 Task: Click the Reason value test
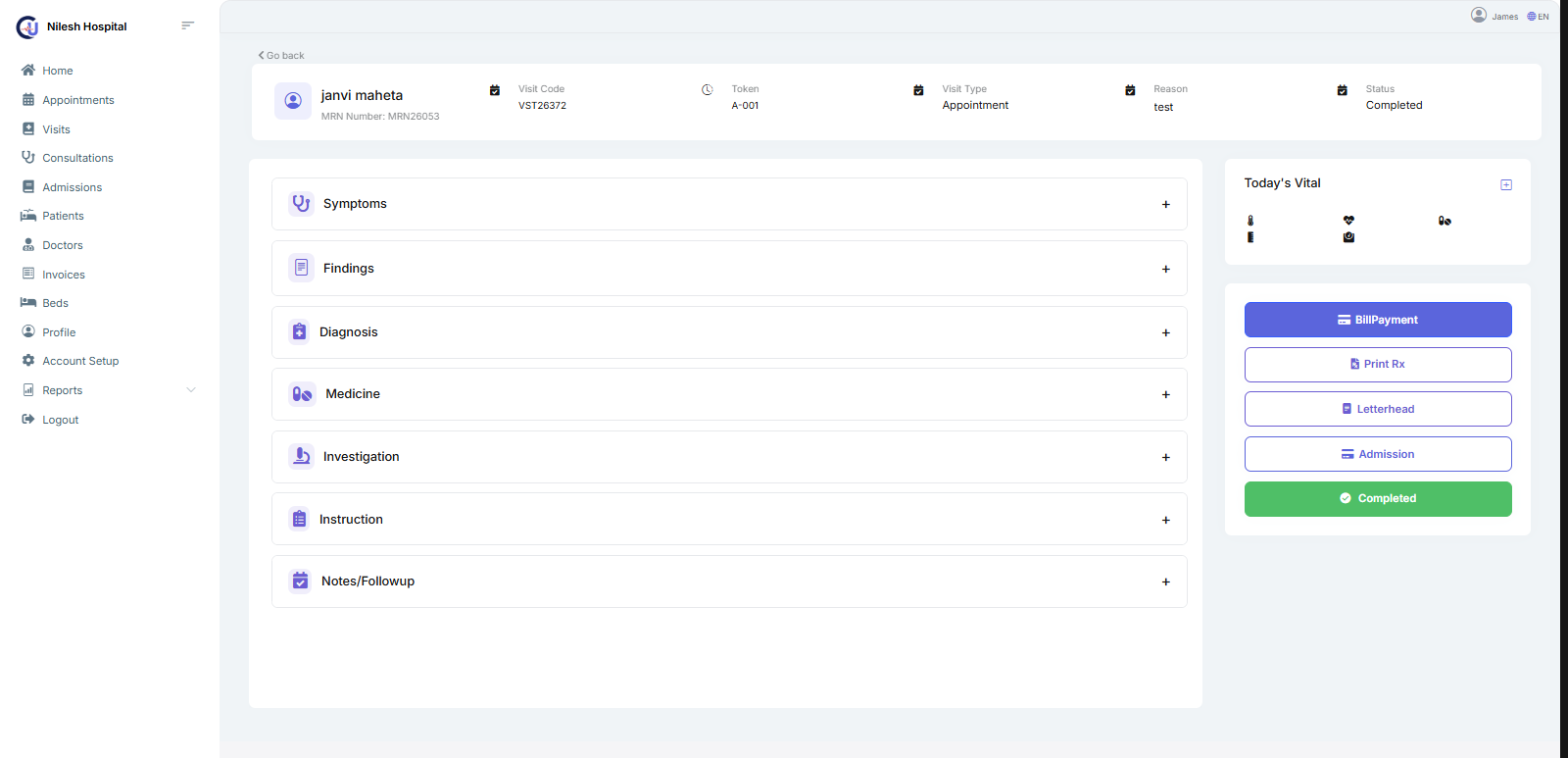tap(1163, 107)
